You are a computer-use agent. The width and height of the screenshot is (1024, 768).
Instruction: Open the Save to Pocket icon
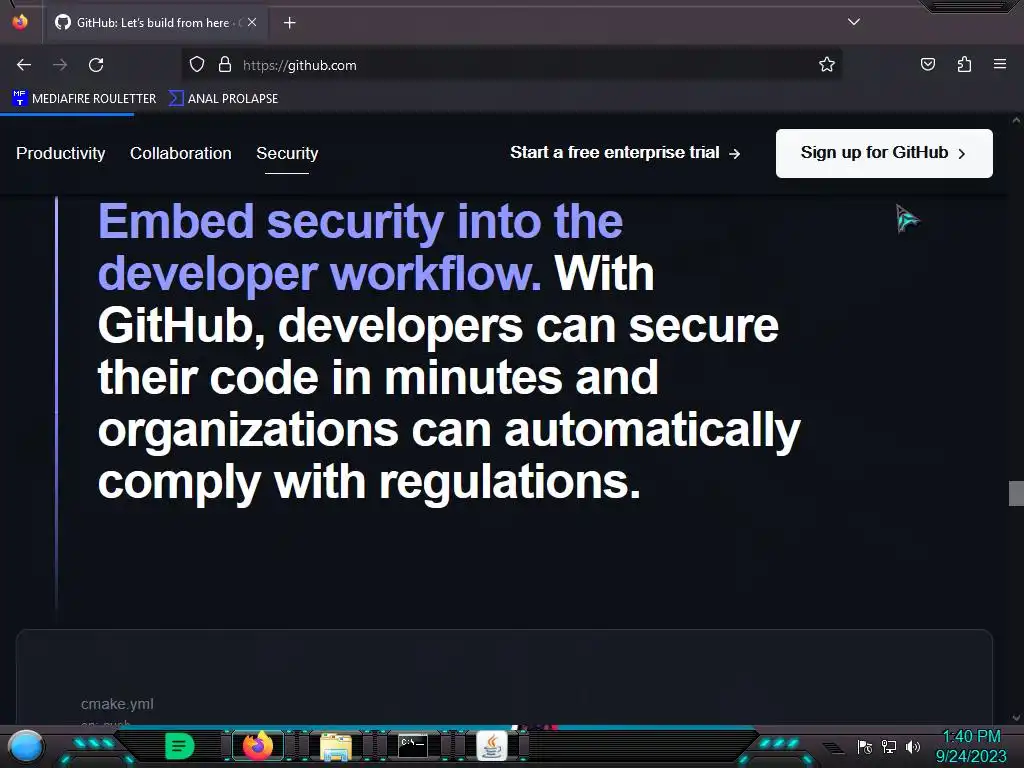[927, 65]
